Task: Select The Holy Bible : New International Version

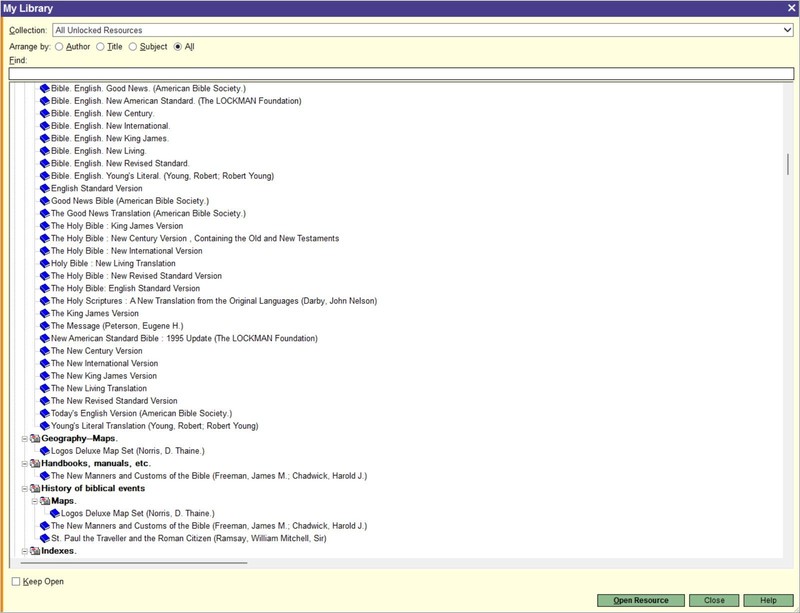Action: 127,251
